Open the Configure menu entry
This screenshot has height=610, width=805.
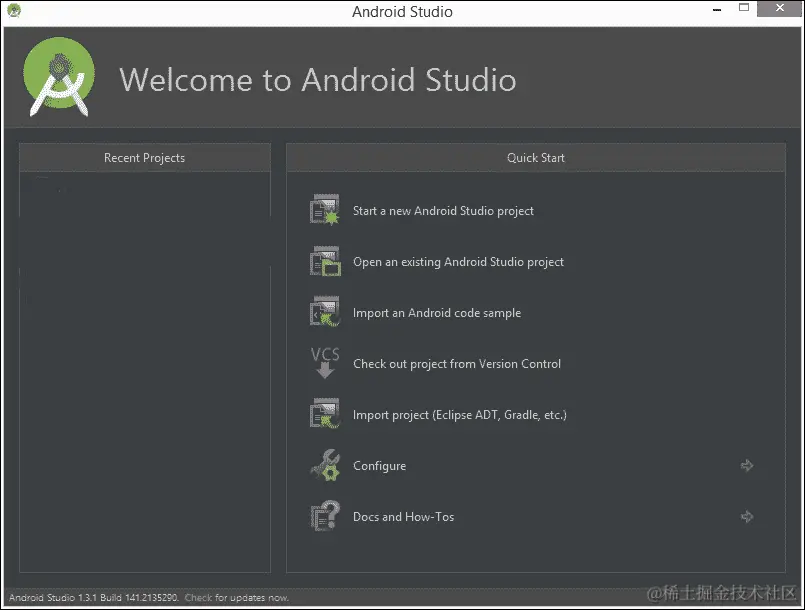379,466
